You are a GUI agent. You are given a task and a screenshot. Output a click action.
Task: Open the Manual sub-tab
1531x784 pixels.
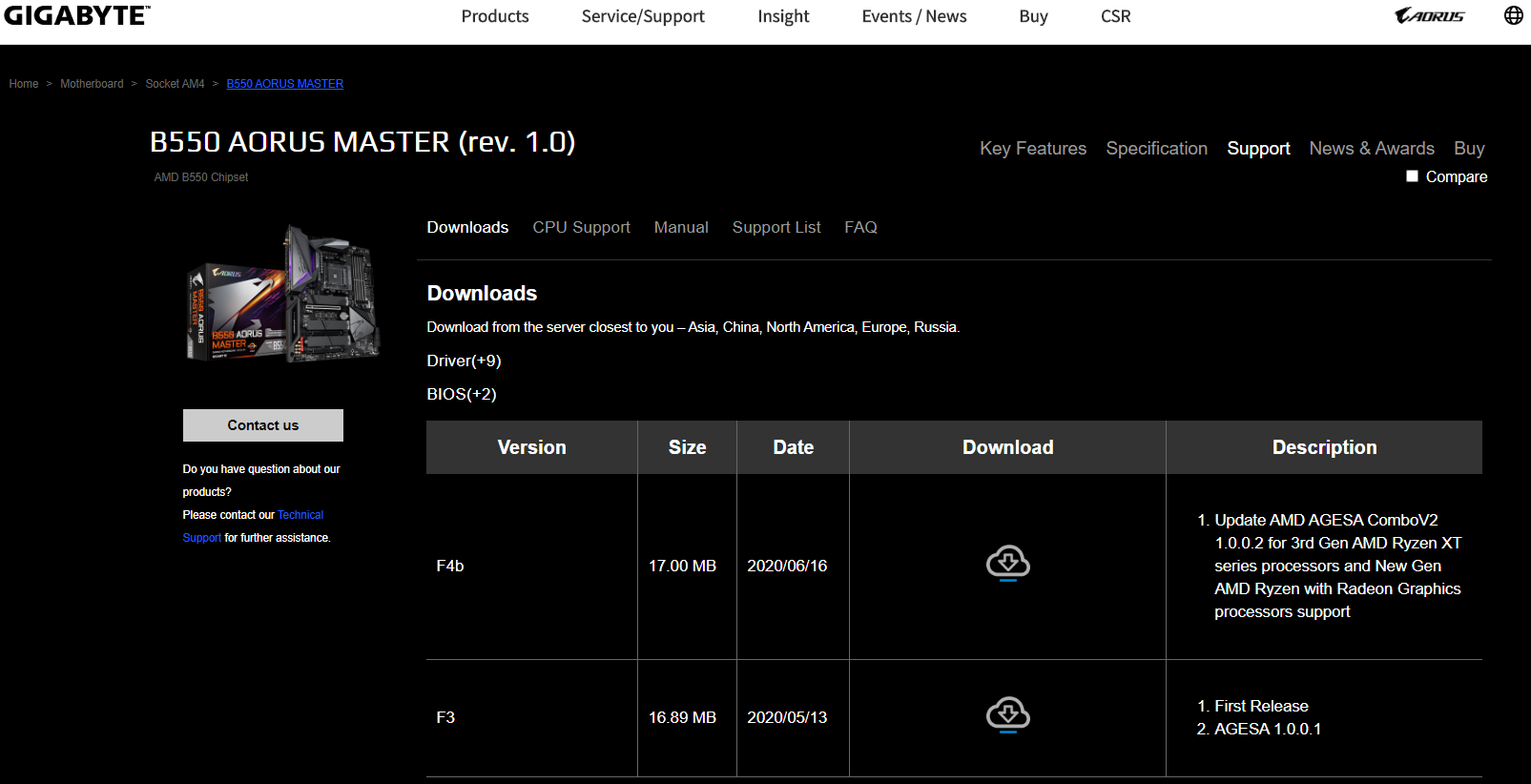[x=681, y=227]
